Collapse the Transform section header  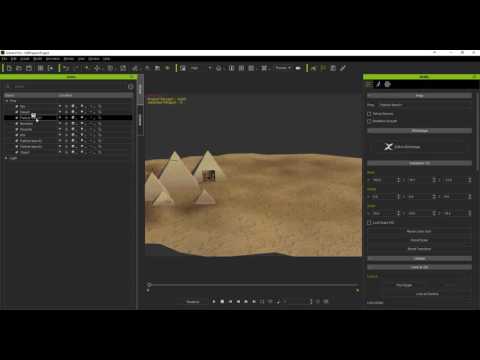point(419,163)
